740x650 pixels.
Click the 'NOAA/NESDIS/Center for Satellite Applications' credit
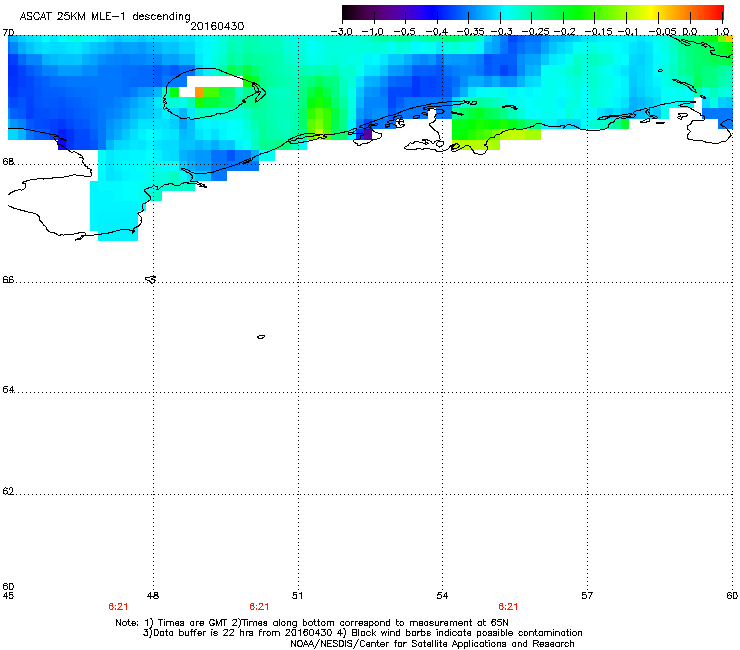click(x=400, y=644)
